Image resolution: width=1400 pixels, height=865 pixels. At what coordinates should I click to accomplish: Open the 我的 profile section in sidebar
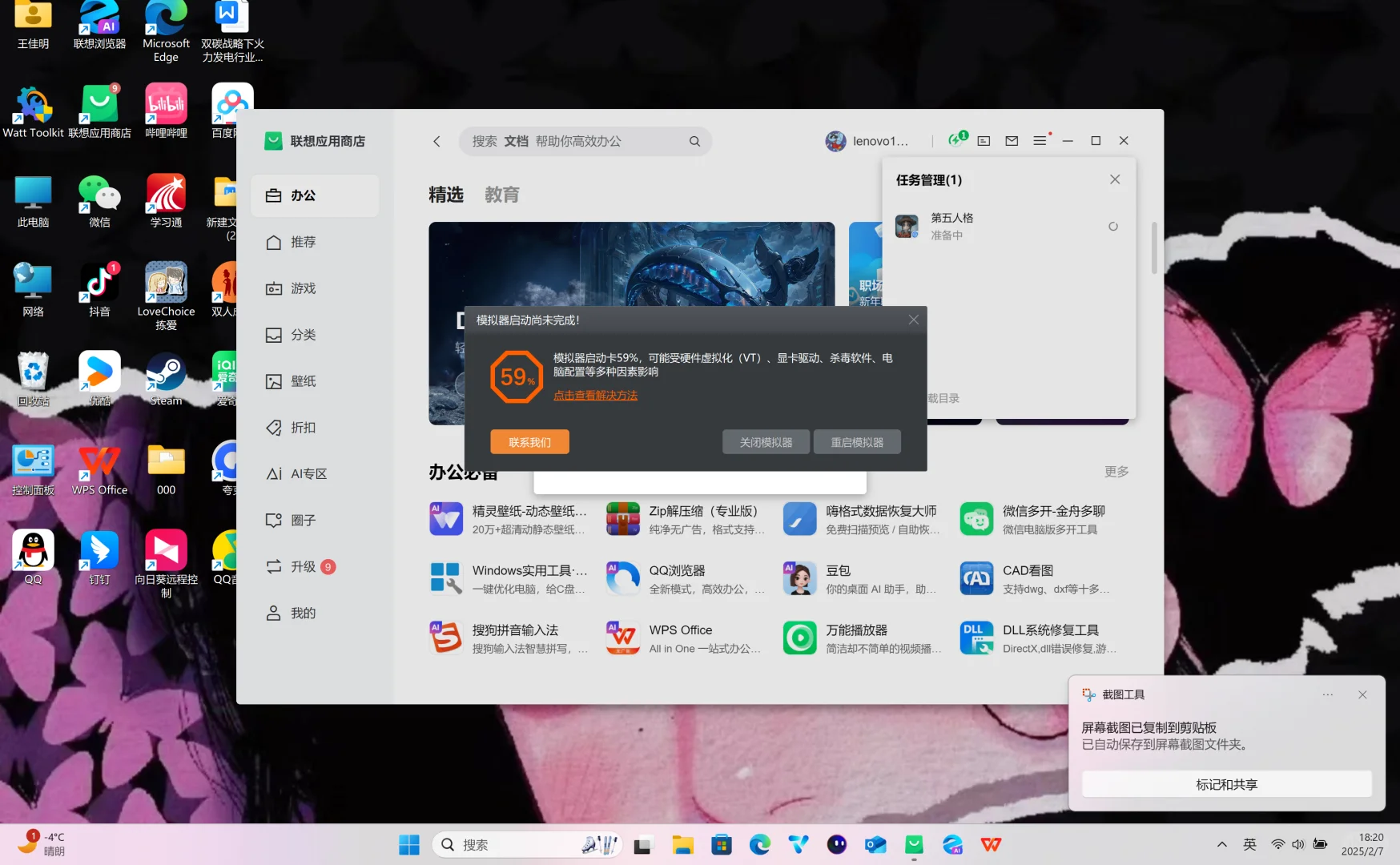(x=302, y=613)
